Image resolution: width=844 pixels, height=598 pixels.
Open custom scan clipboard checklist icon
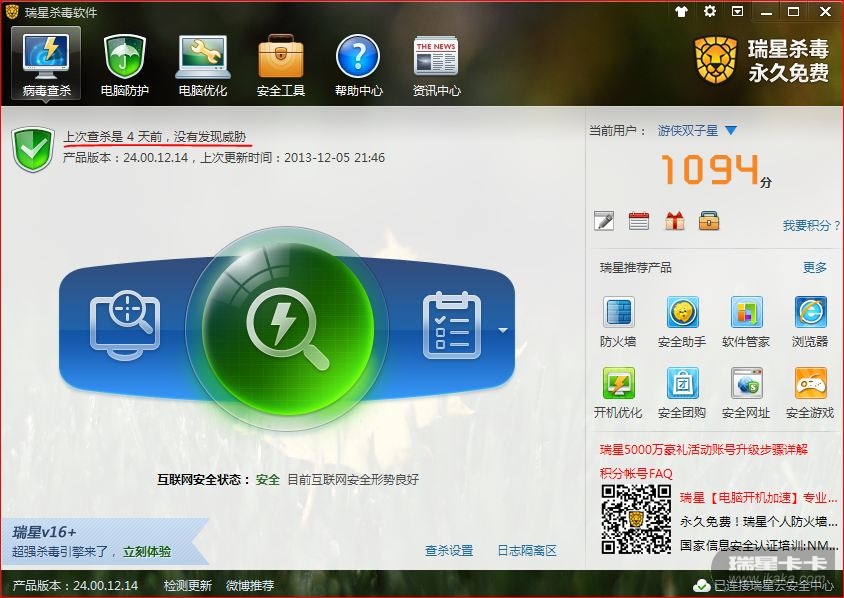tap(452, 325)
